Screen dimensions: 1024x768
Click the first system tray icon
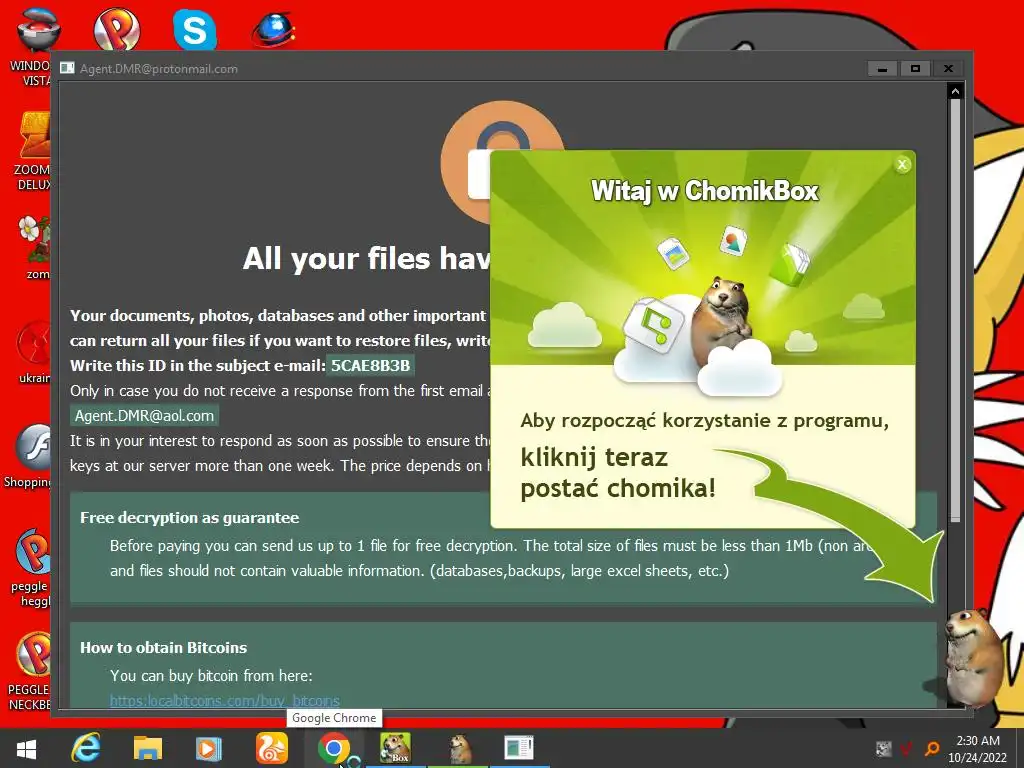pos(883,748)
